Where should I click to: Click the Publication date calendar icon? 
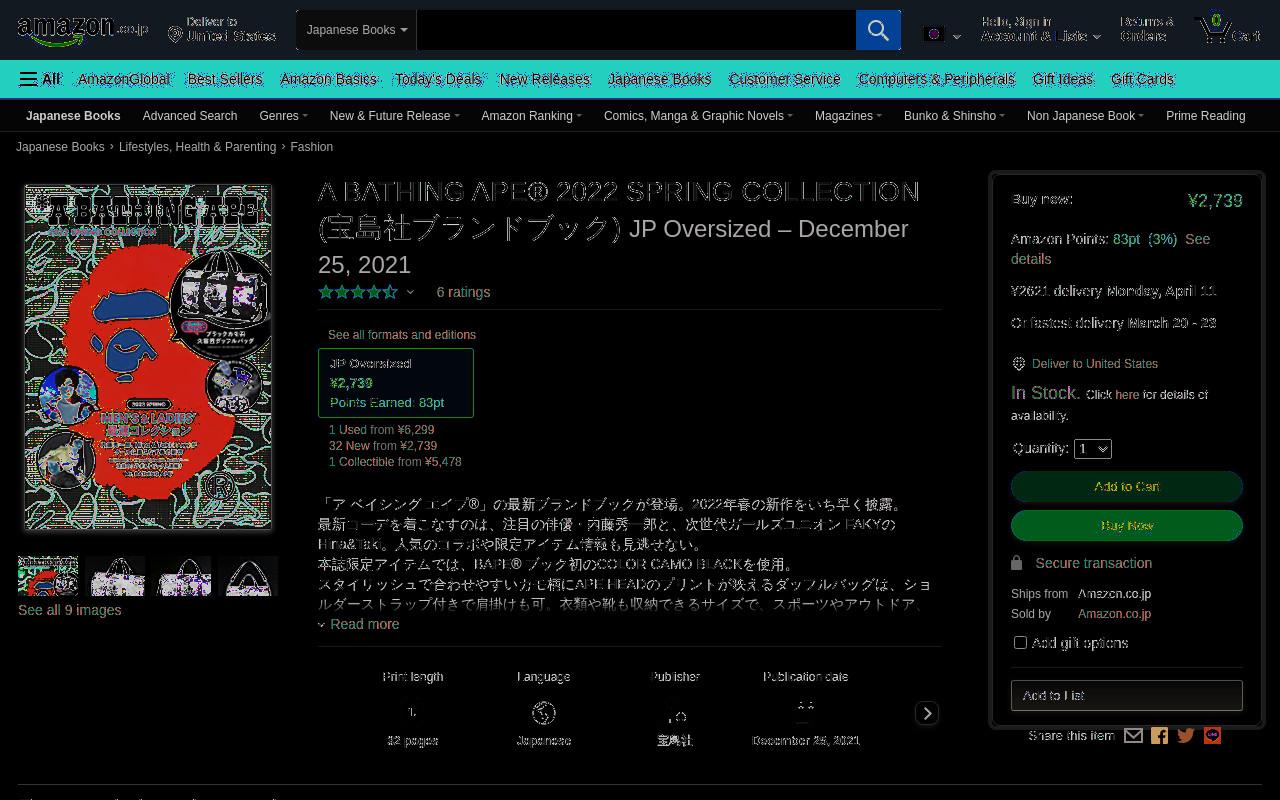tap(805, 711)
